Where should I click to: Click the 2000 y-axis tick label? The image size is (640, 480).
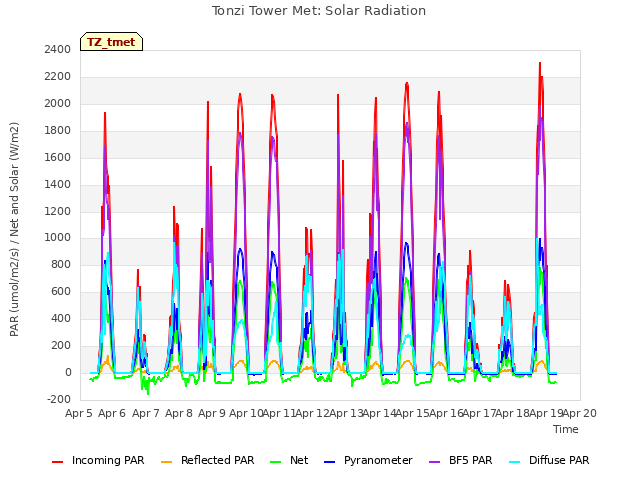[x=58, y=104]
